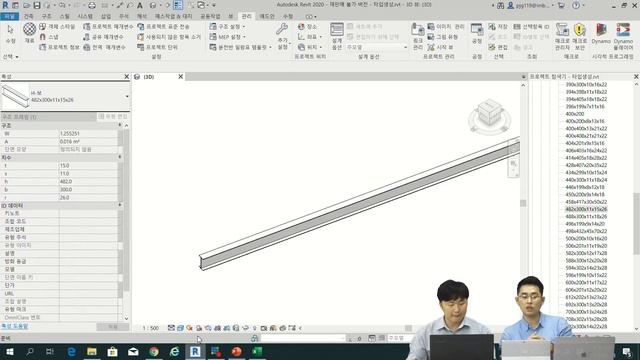Open ribbon design option combo (주모델)
640x360 pixels.
coord(377,47)
